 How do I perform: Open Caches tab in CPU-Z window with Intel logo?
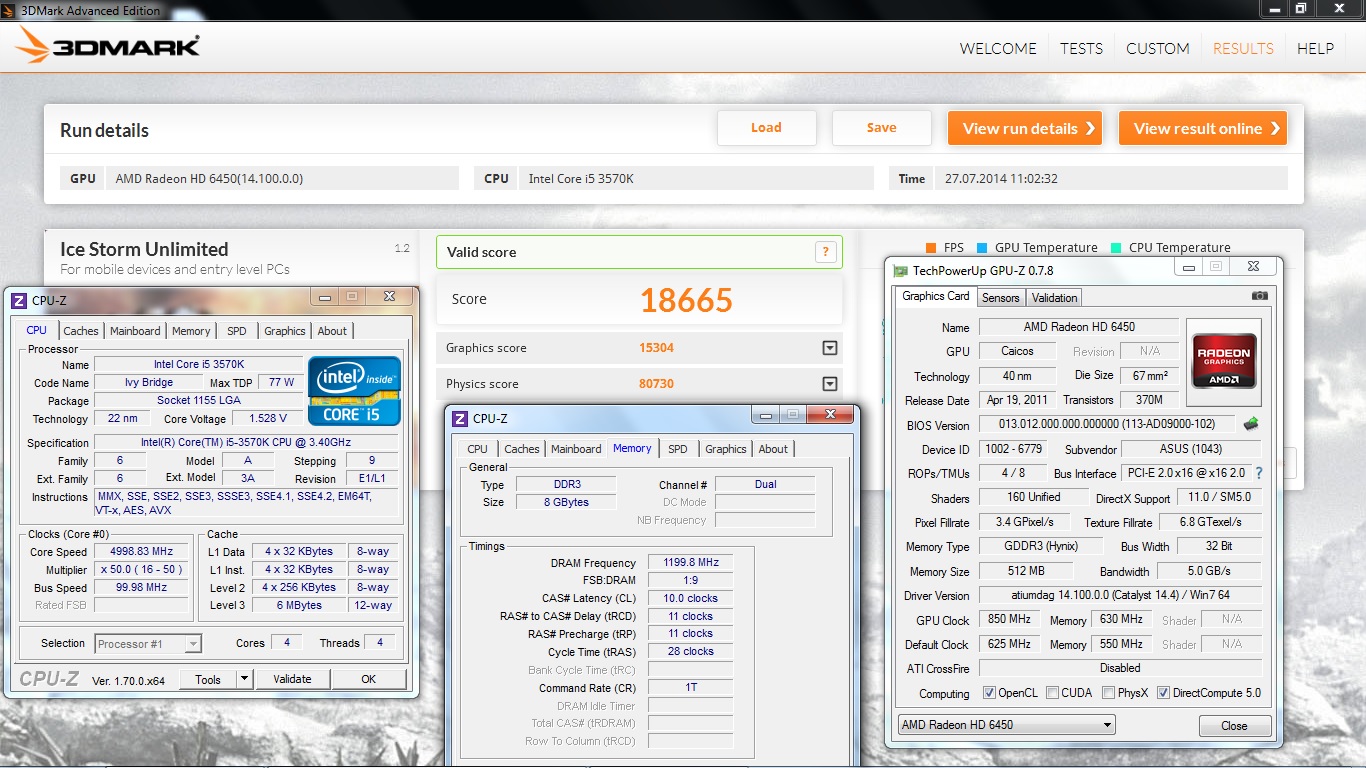(x=81, y=331)
